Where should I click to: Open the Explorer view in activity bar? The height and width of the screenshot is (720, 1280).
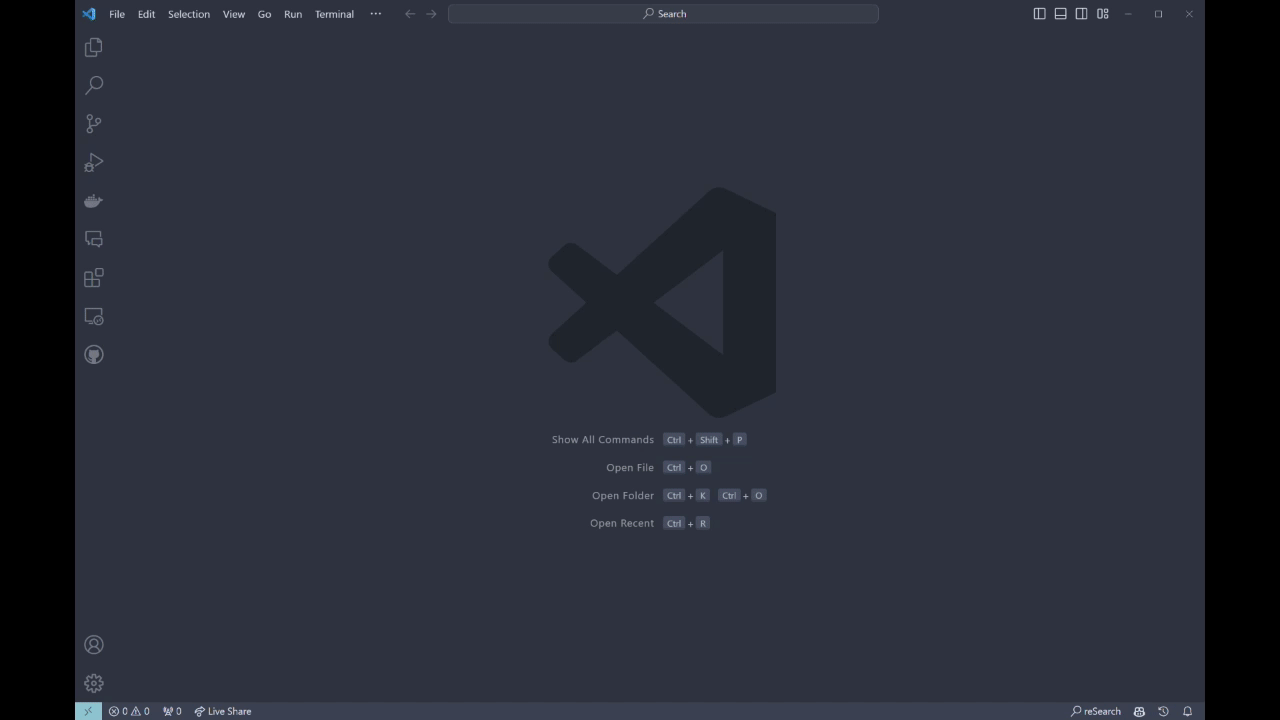(x=94, y=47)
